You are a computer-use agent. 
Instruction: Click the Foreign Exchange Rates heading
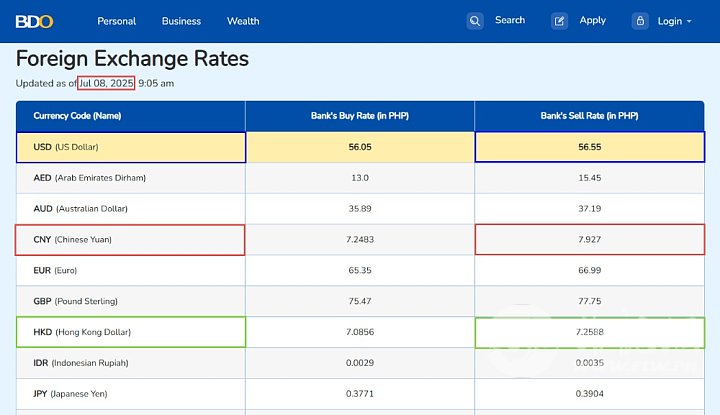coord(132,59)
